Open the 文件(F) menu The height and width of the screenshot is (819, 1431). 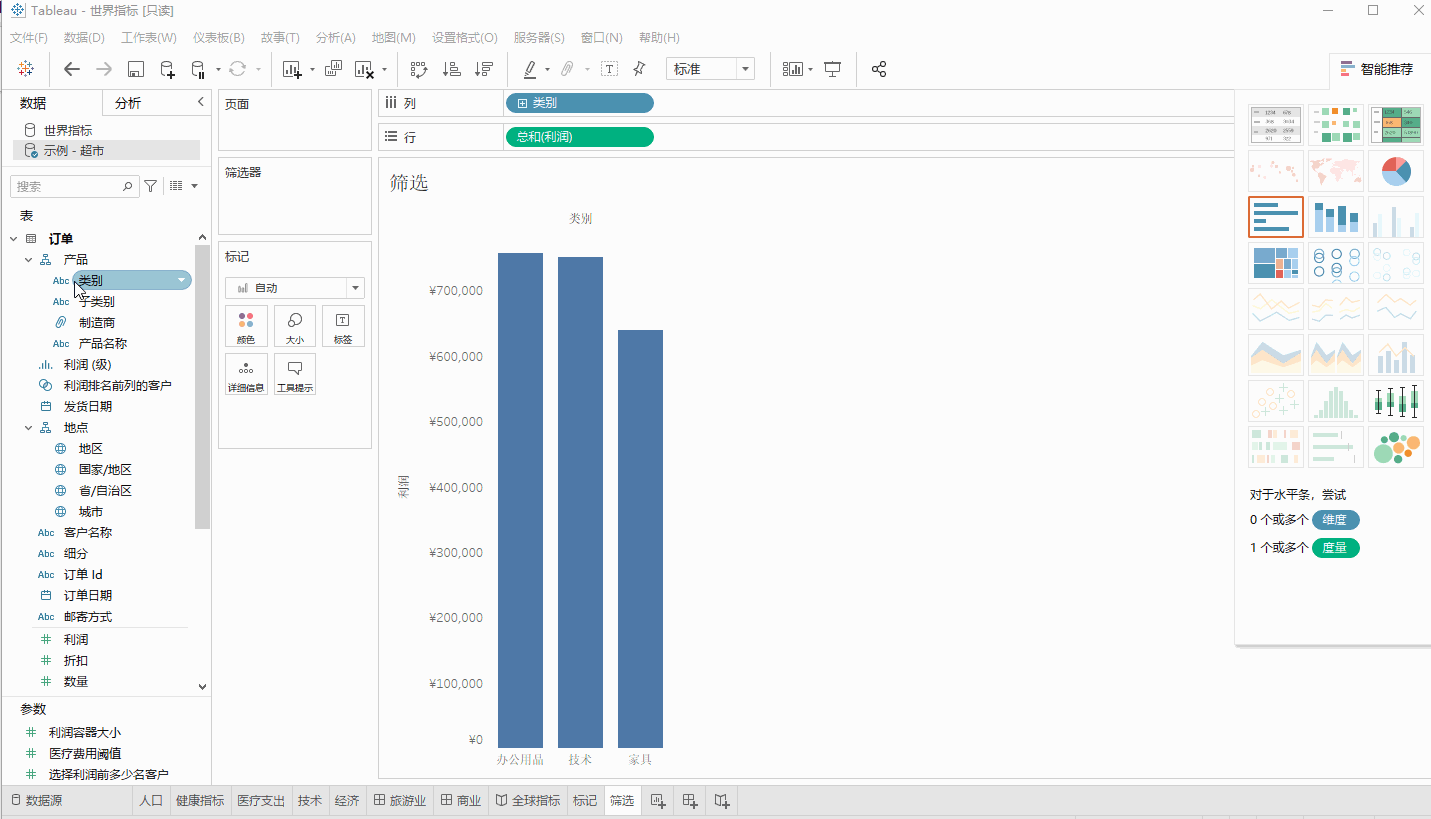click(x=28, y=38)
